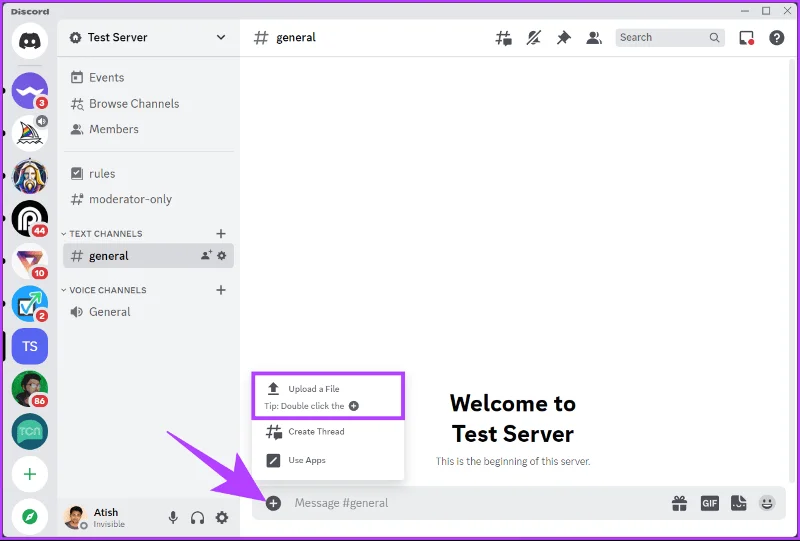Open Atish user profile panel
Image resolution: width=800 pixels, height=541 pixels.
coord(95,518)
